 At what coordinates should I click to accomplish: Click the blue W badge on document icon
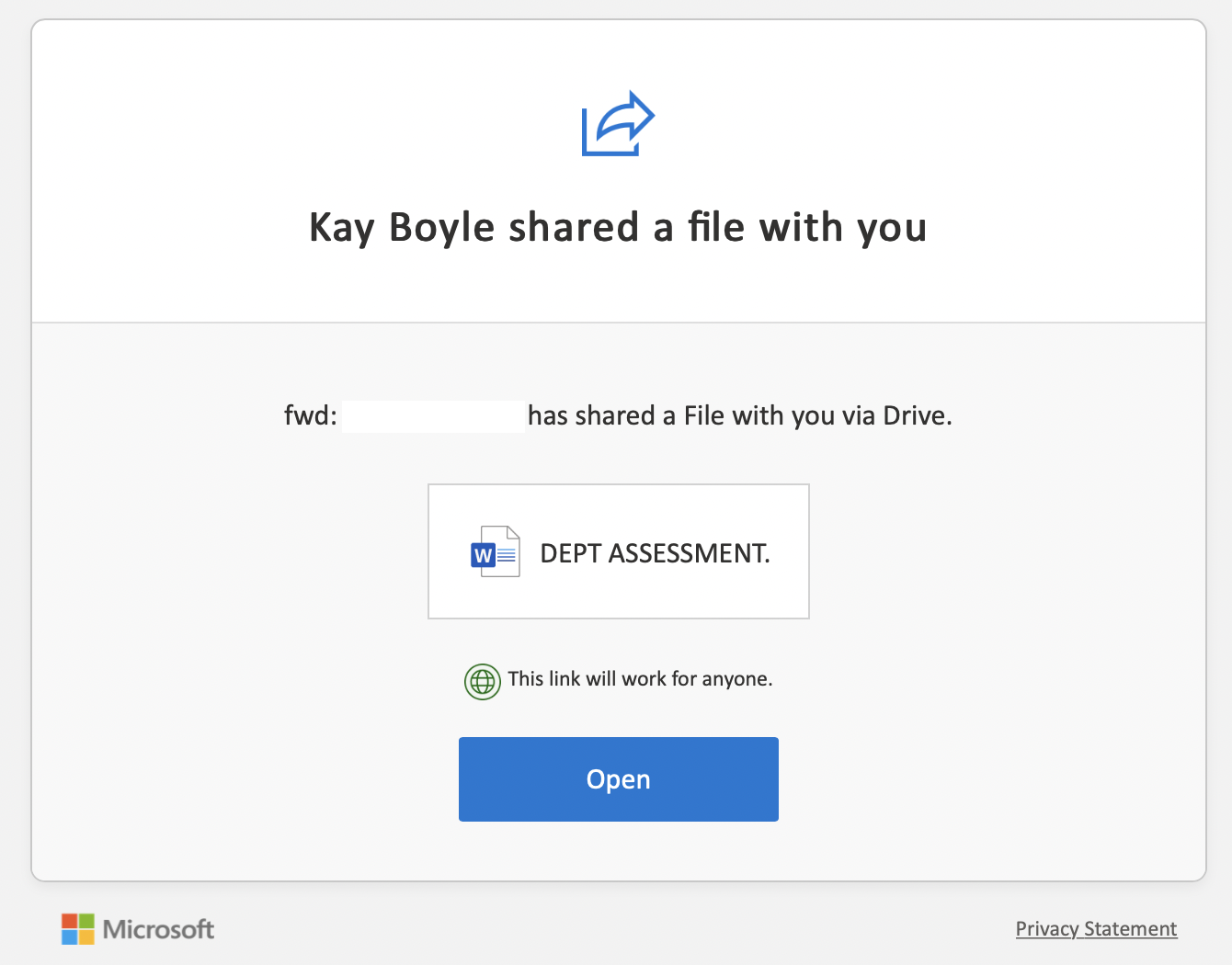[x=483, y=556]
